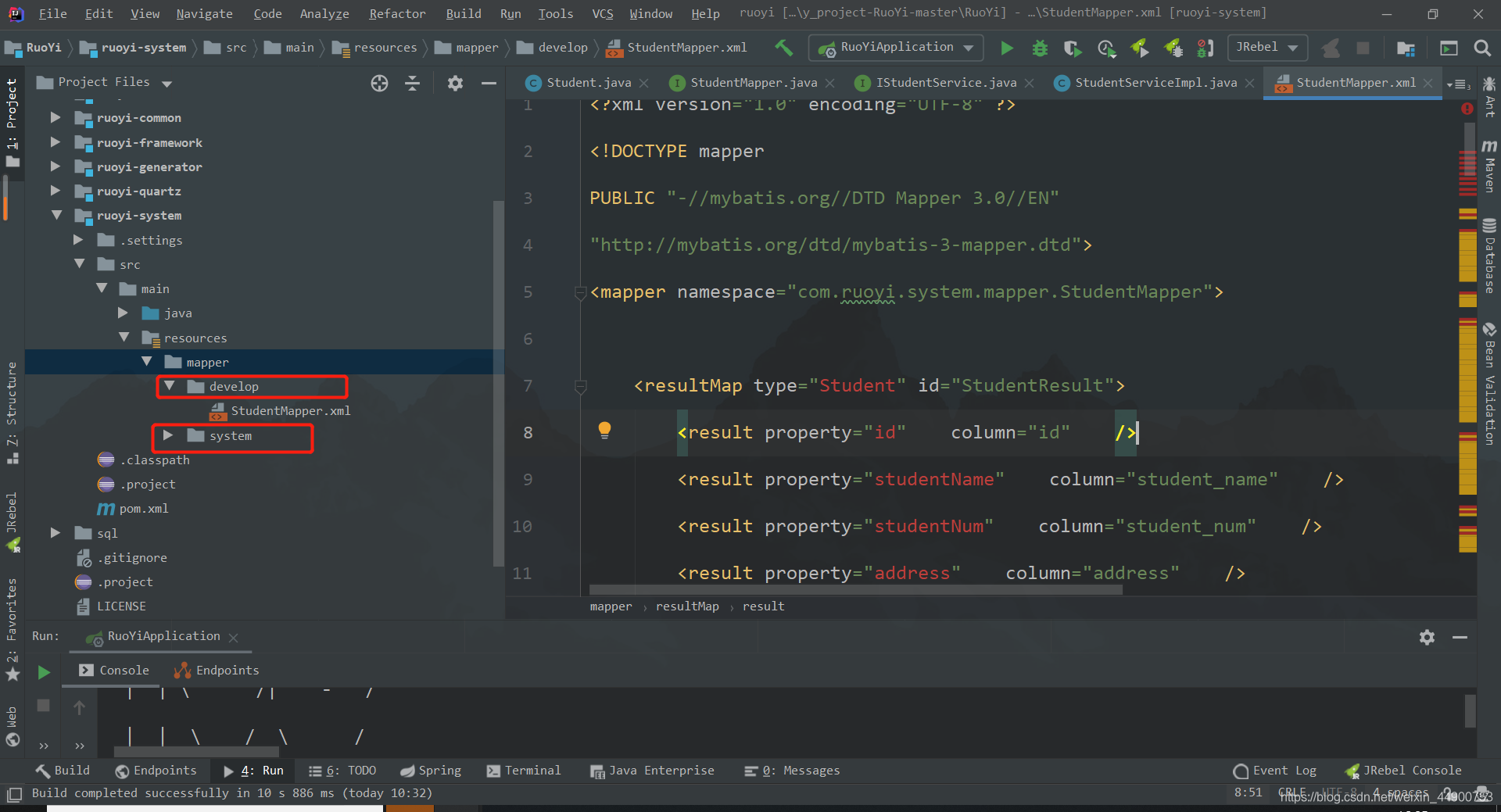Select StudentMapper.xml in project tree
The height and width of the screenshot is (812, 1501).
[x=290, y=411]
